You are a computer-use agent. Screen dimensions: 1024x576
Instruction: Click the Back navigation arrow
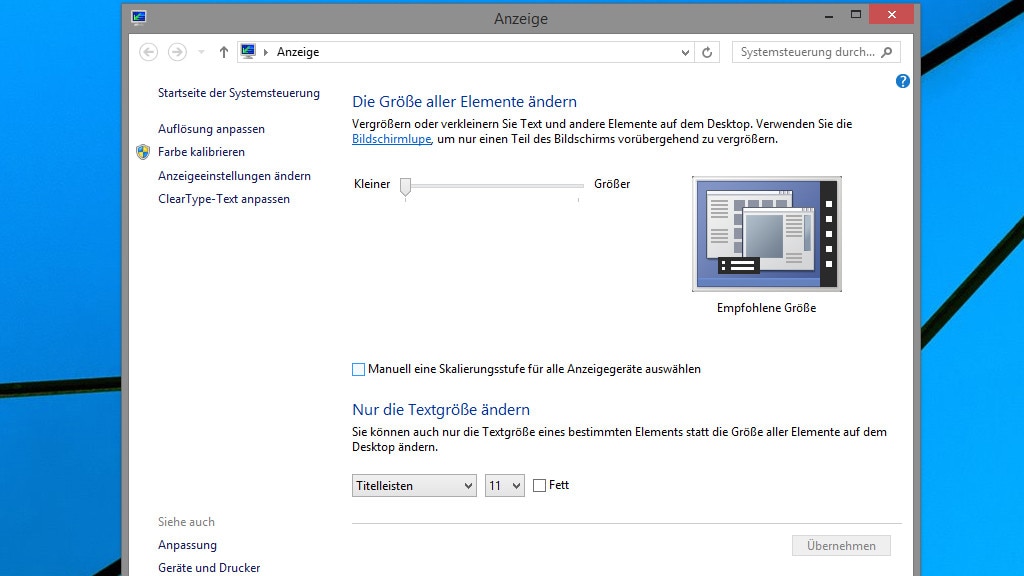pyautogui.click(x=149, y=52)
